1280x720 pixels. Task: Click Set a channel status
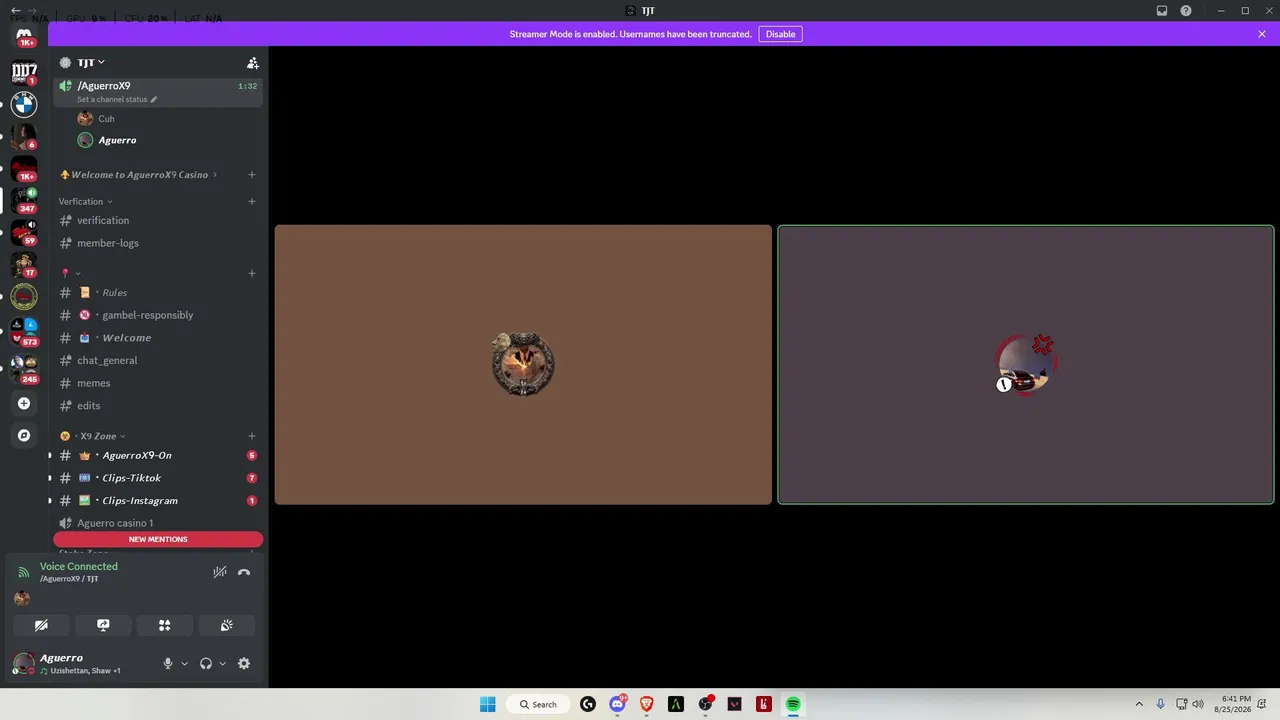(x=112, y=100)
